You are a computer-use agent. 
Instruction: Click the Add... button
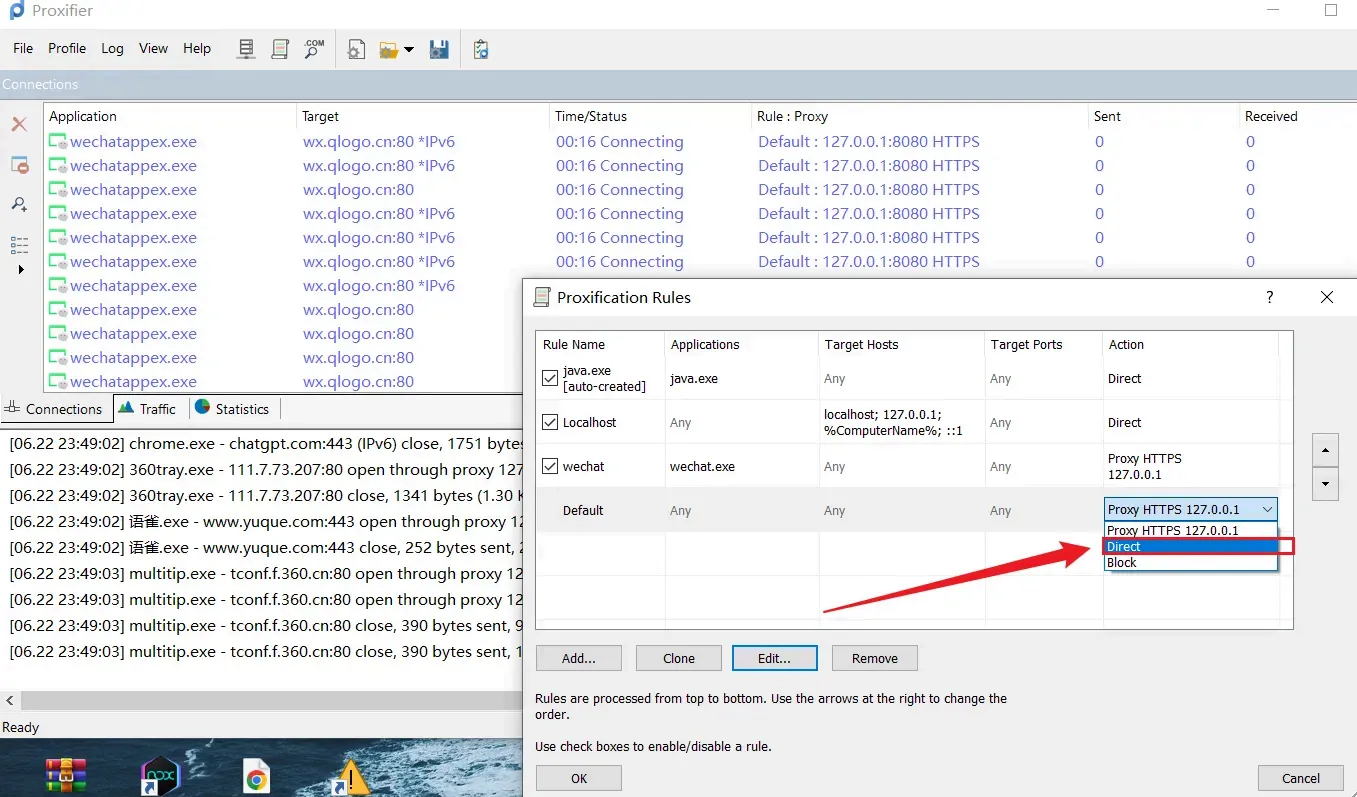point(578,658)
